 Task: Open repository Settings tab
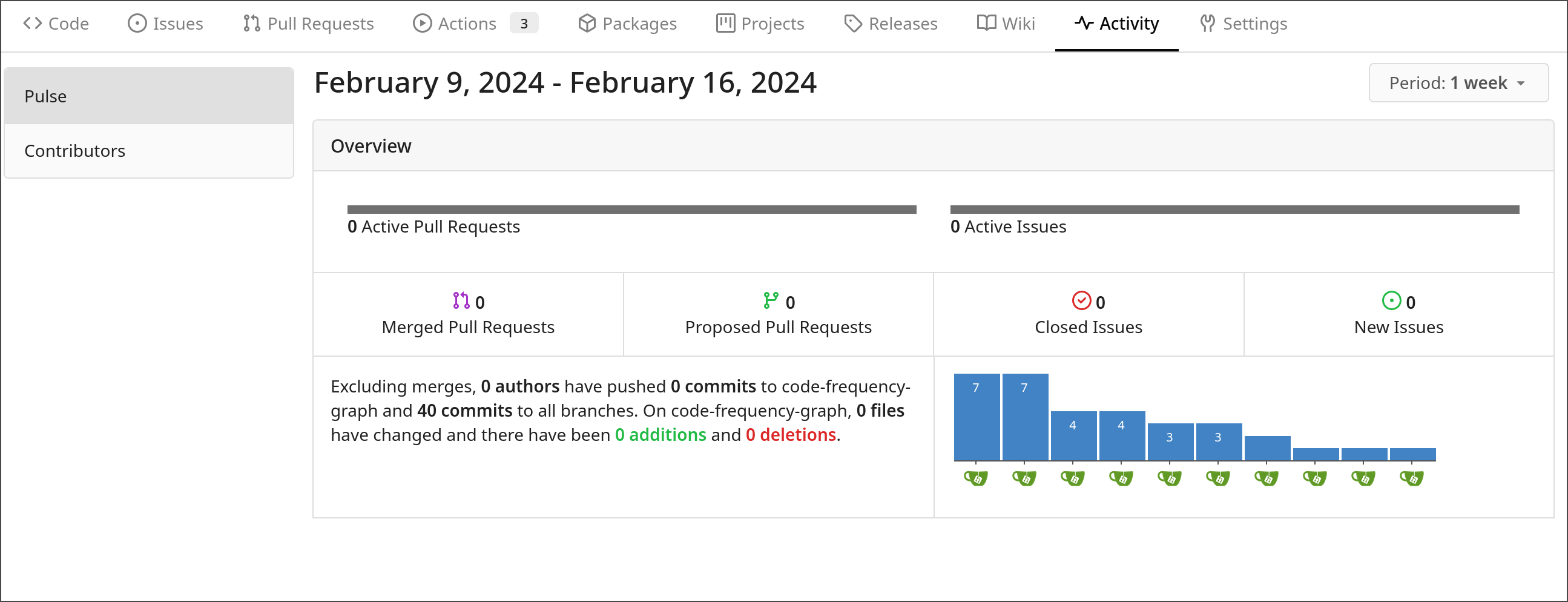(x=1244, y=24)
